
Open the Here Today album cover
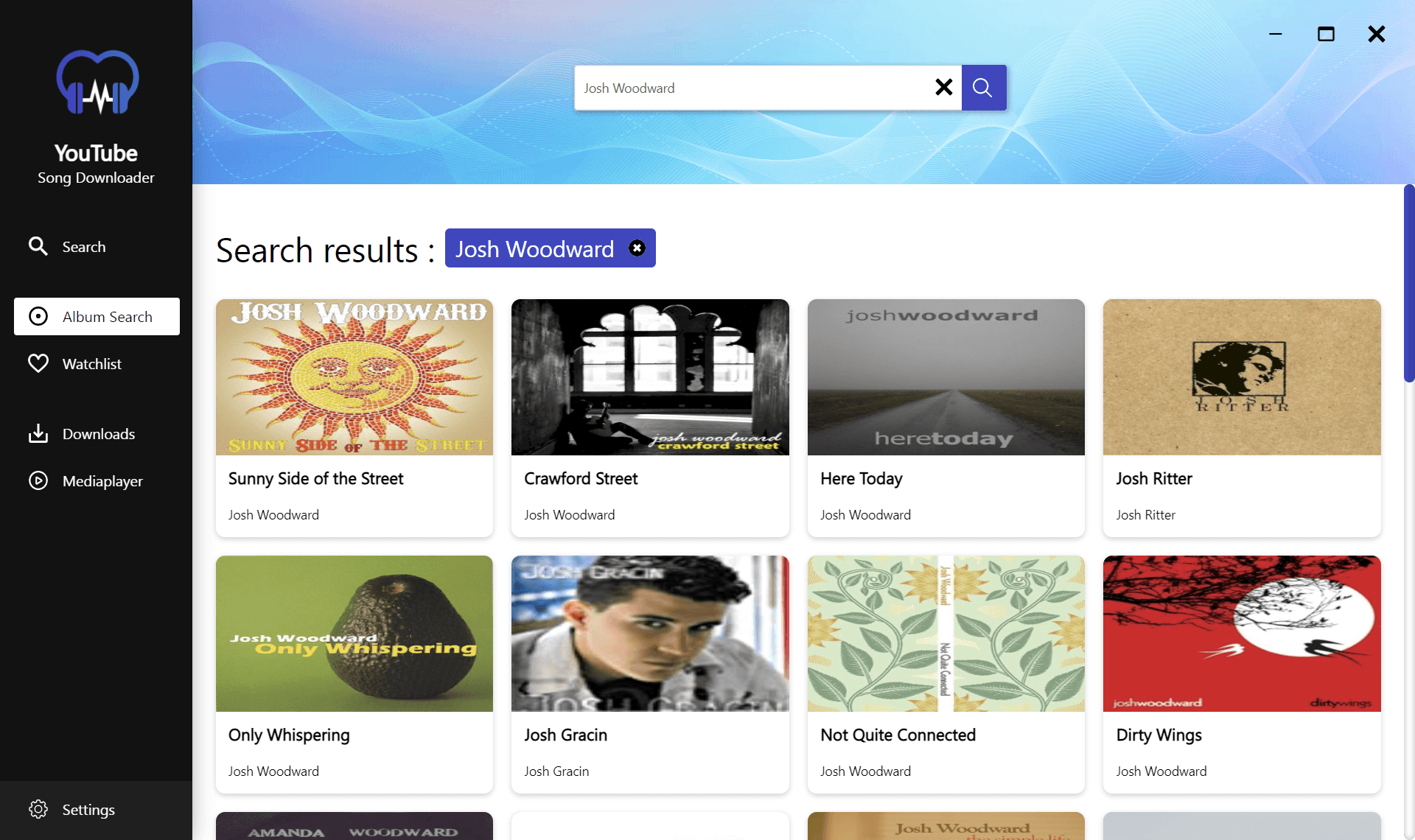pyautogui.click(x=946, y=377)
